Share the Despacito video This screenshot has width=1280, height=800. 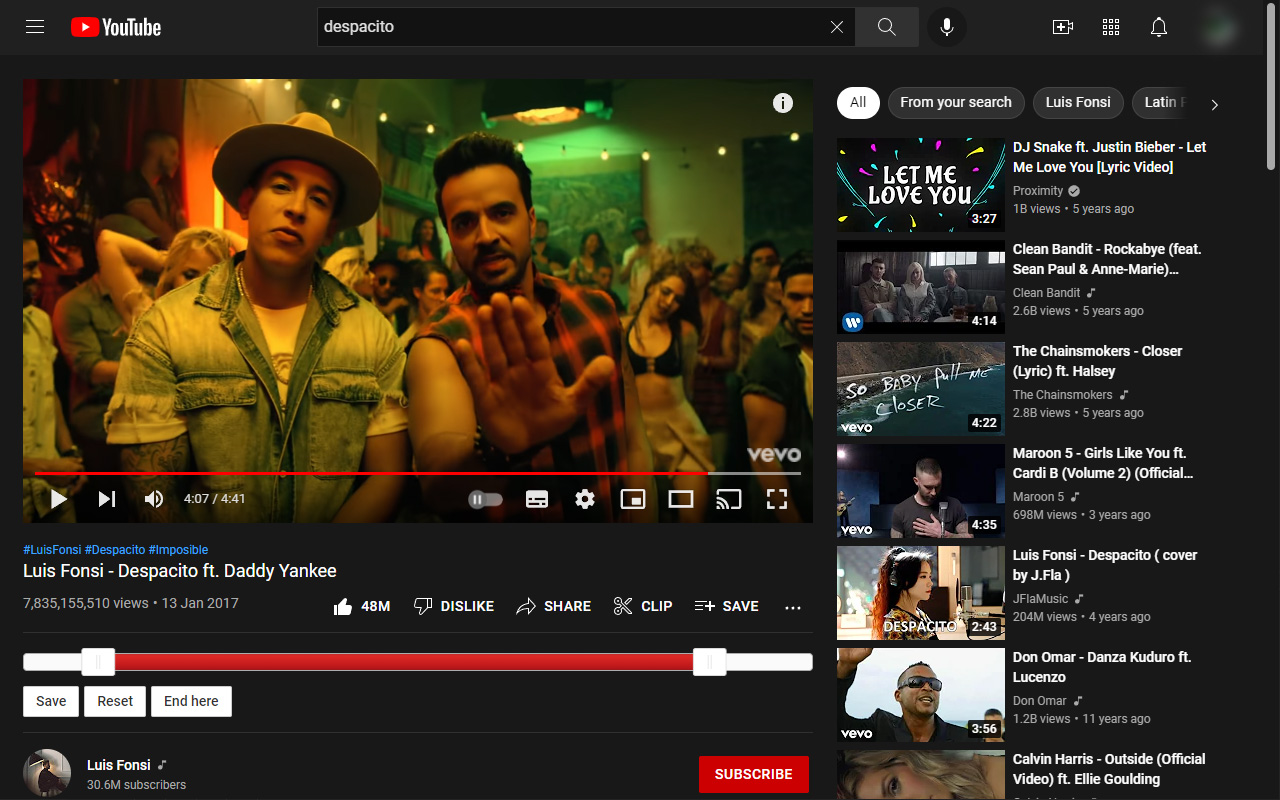554,606
